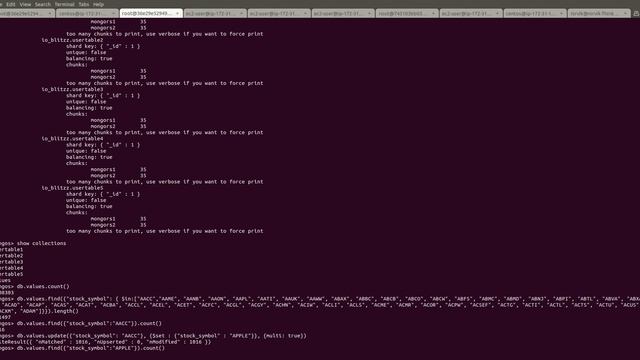Open the Search menu

click(42, 4)
